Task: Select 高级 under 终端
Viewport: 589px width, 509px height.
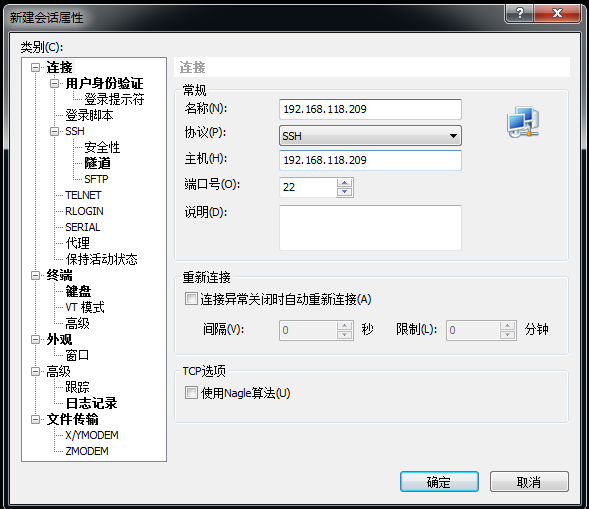Action: coord(77,323)
